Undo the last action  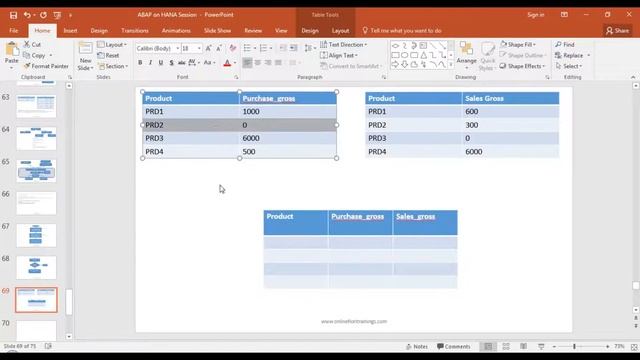(27, 15)
